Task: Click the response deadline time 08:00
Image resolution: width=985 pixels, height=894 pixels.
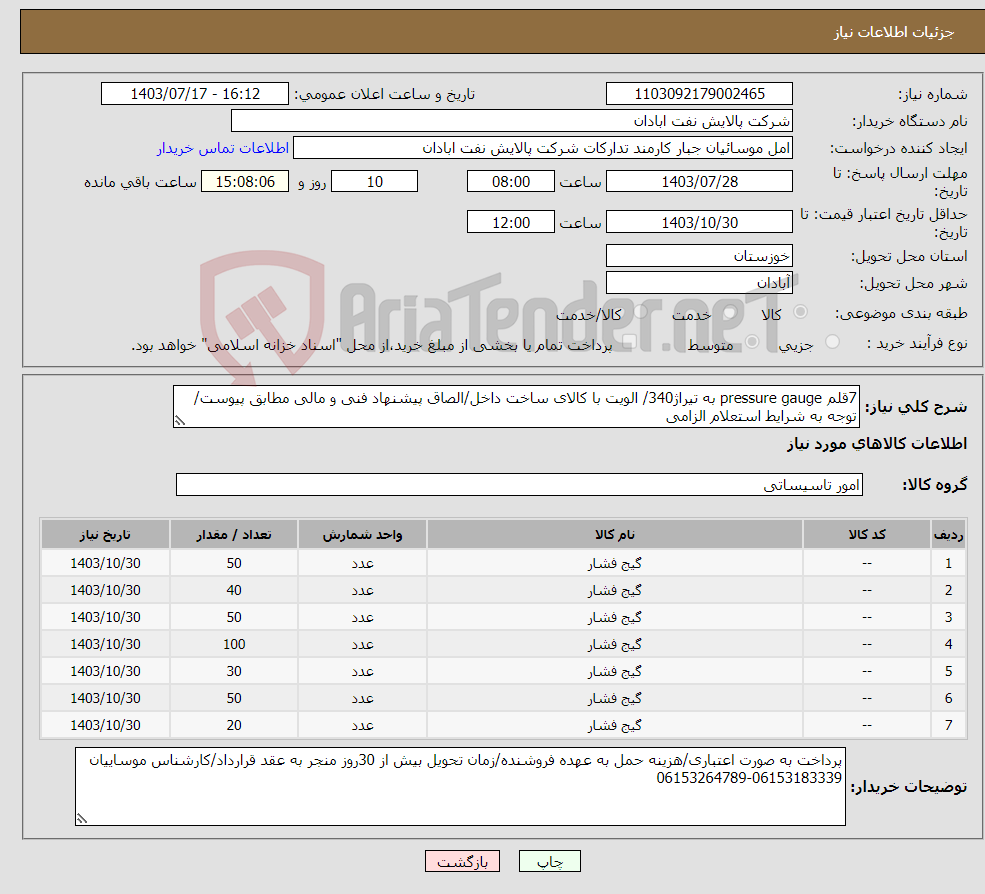Action: (511, 182)
